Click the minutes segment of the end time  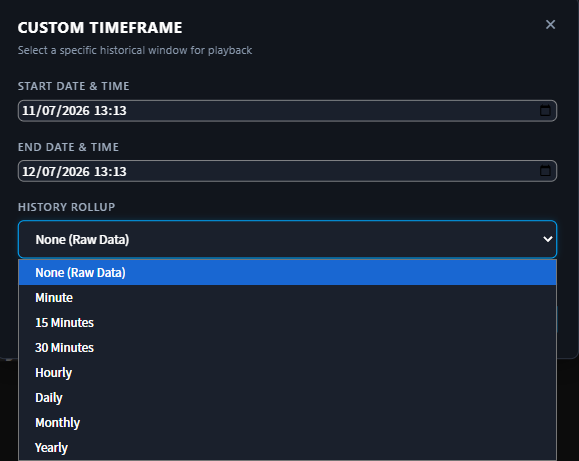tap(118, 171)
